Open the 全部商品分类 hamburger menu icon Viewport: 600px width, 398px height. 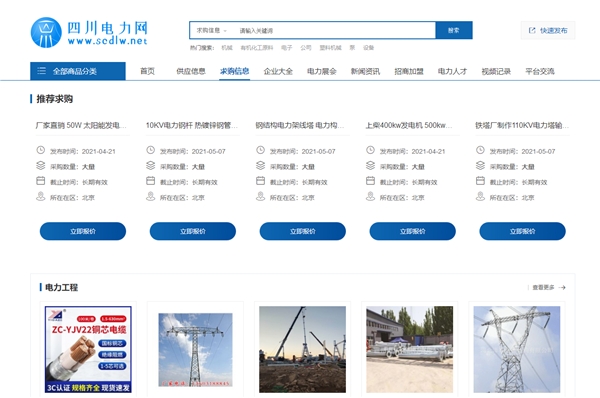[x=41, y=71]
